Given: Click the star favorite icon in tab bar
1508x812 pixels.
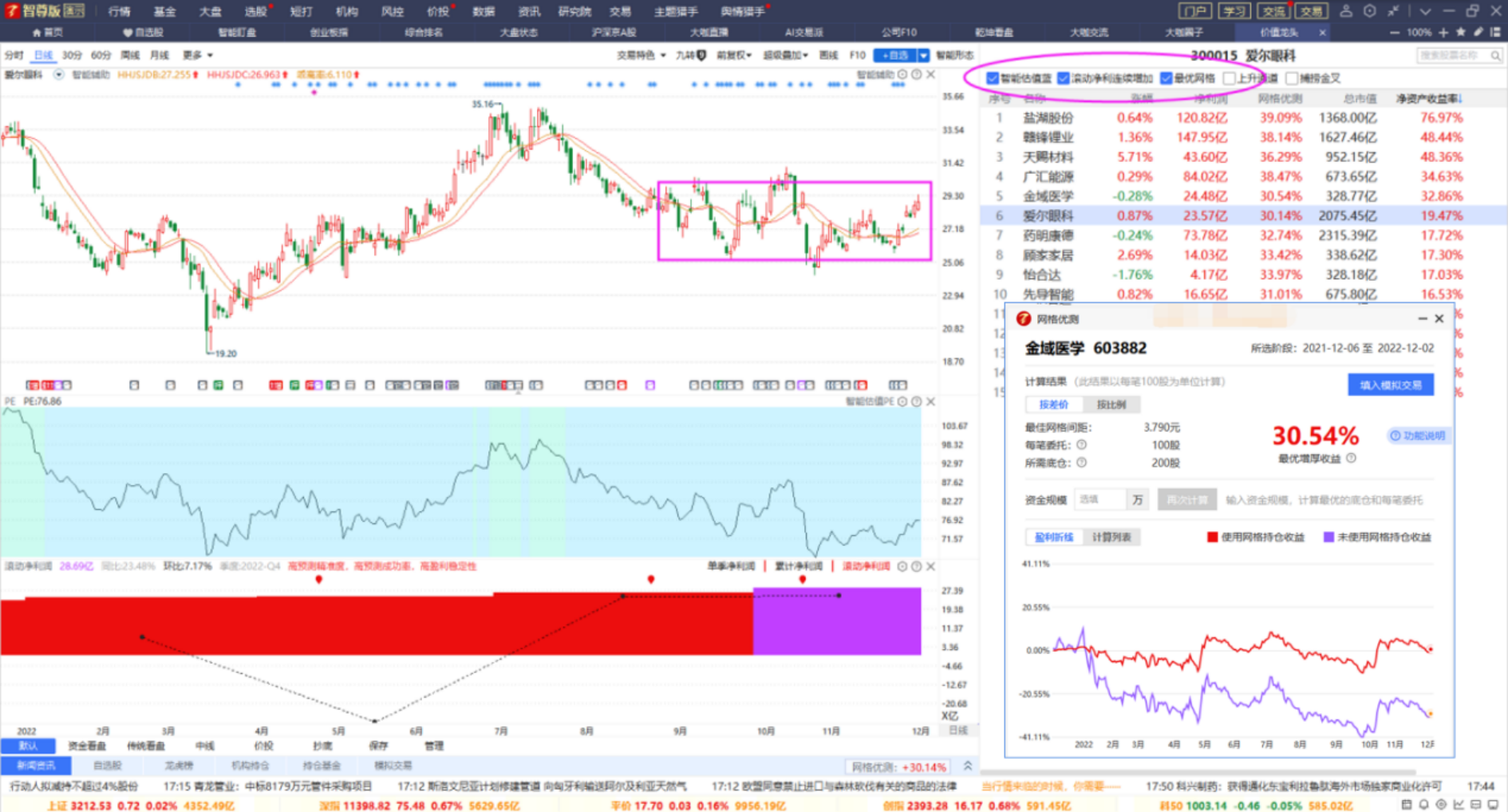Looking at the screenshot, I should (x=1461, y=33).
